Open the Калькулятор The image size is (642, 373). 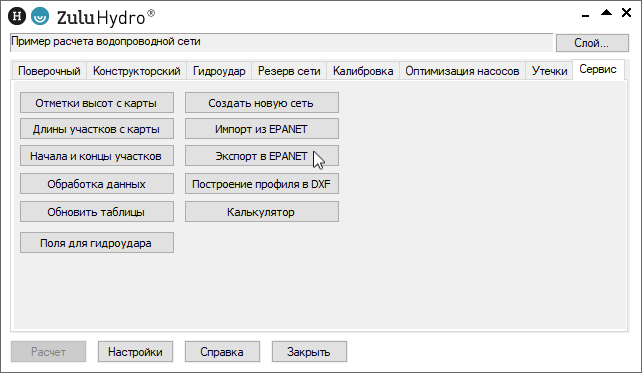262,212
